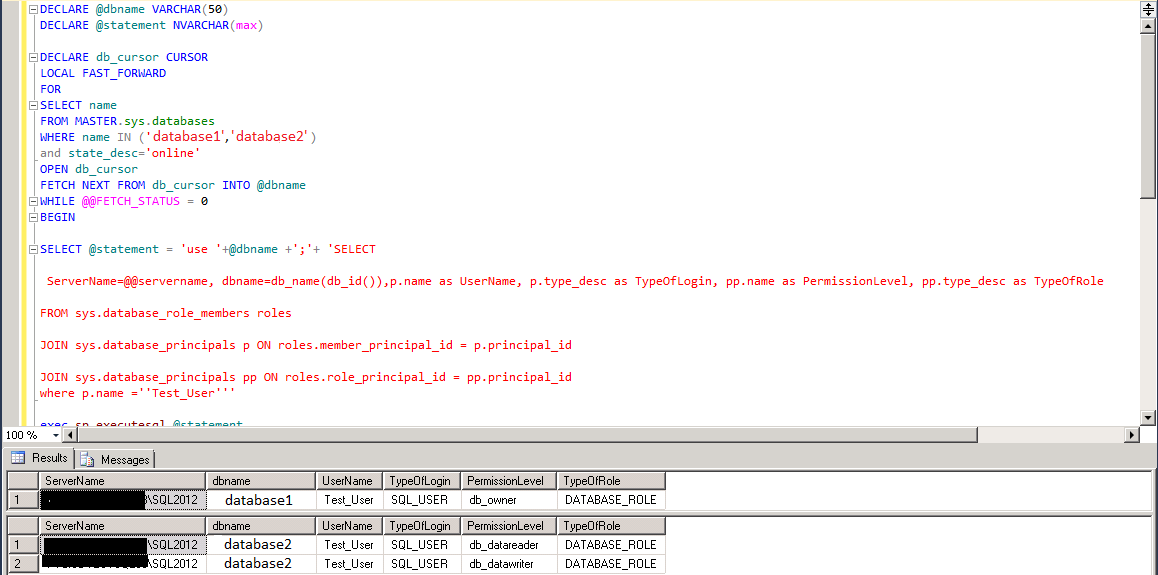Collapse the SELECT @statement block
Screen dimensions: 1158x575
pyautogui.click(x=32, y=249)
